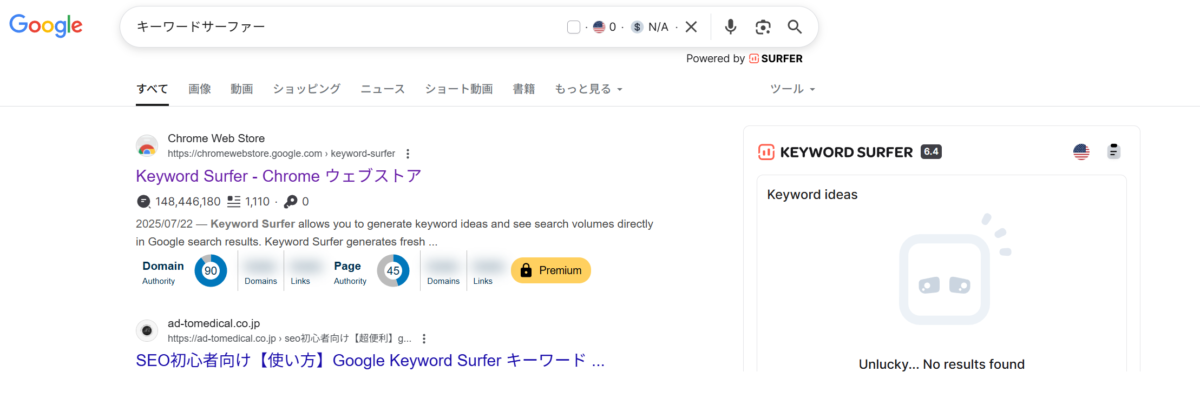The image size is (1200, 405).
Task: Submit search with the magnifying glass icon
Action: pos(795,27)
